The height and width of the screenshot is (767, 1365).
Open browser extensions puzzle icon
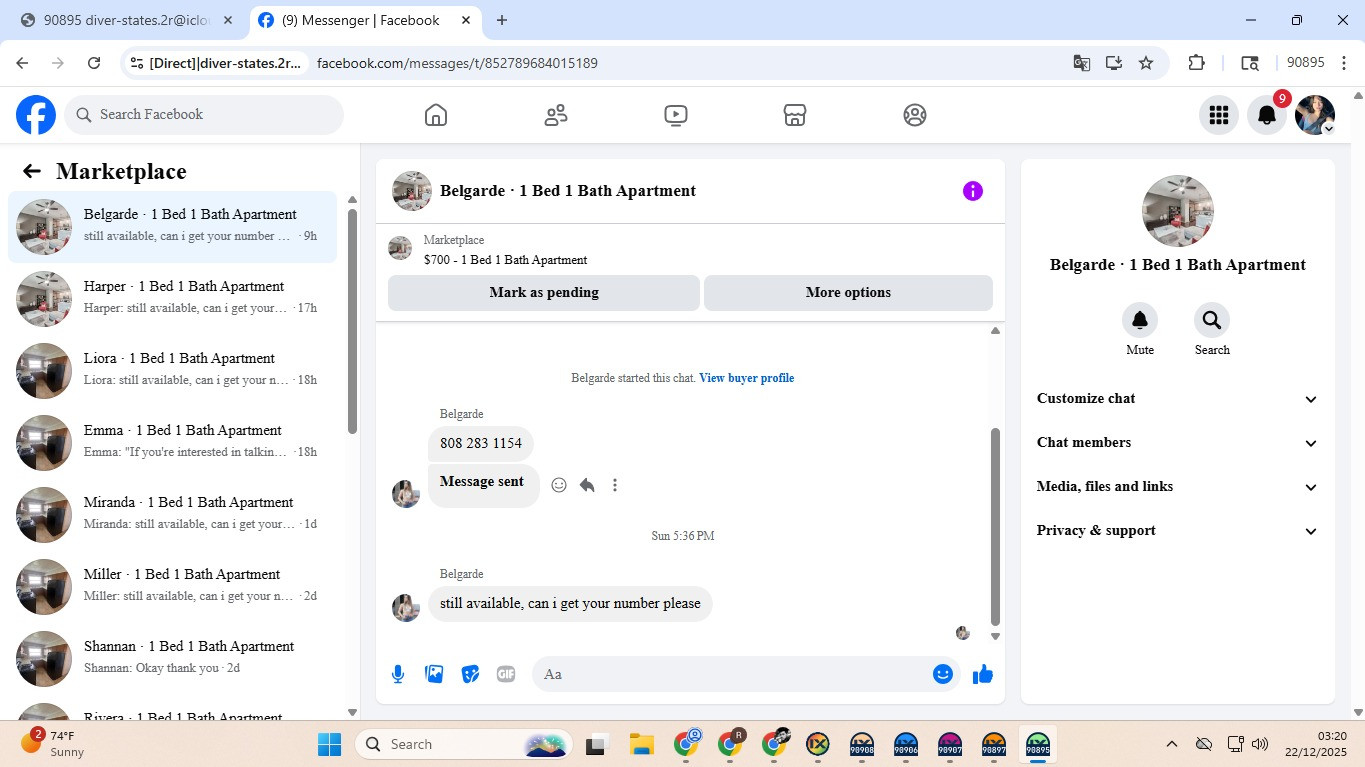1196,63
